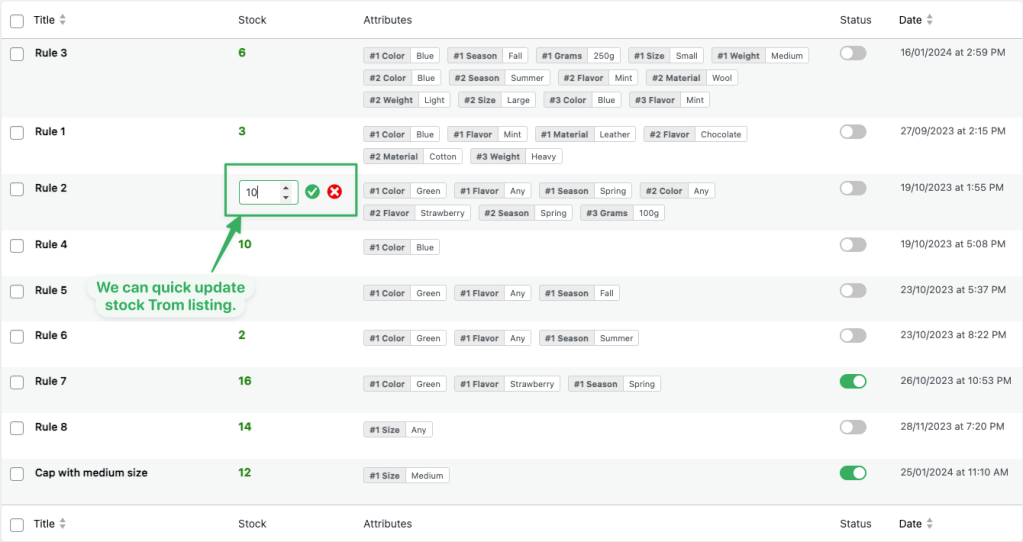Click the Stock column header at top
Image resolution: width=1023 pixels, height=542 pixels.
point(252,20)
